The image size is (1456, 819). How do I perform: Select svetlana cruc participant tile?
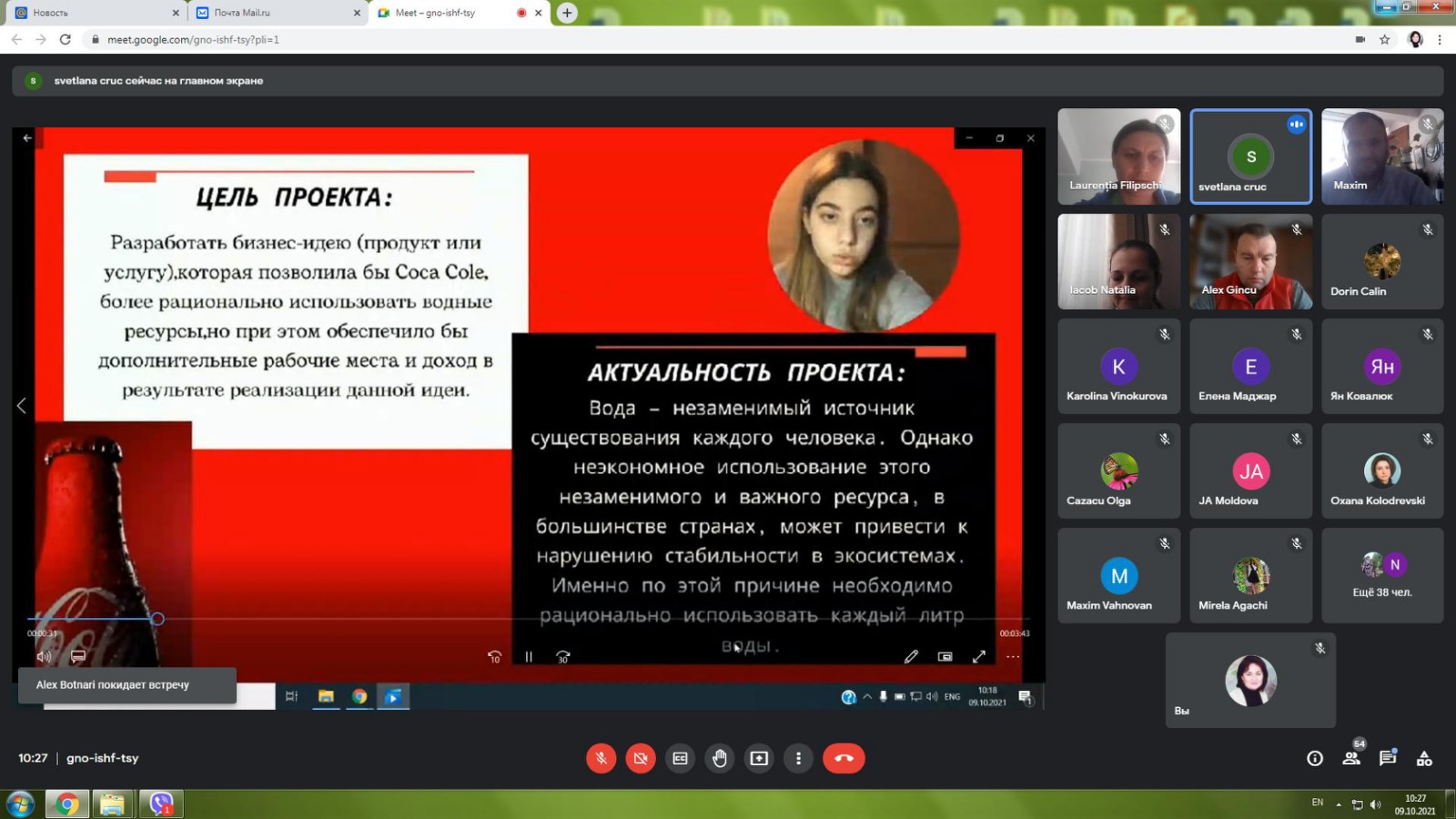(1250, 157)
